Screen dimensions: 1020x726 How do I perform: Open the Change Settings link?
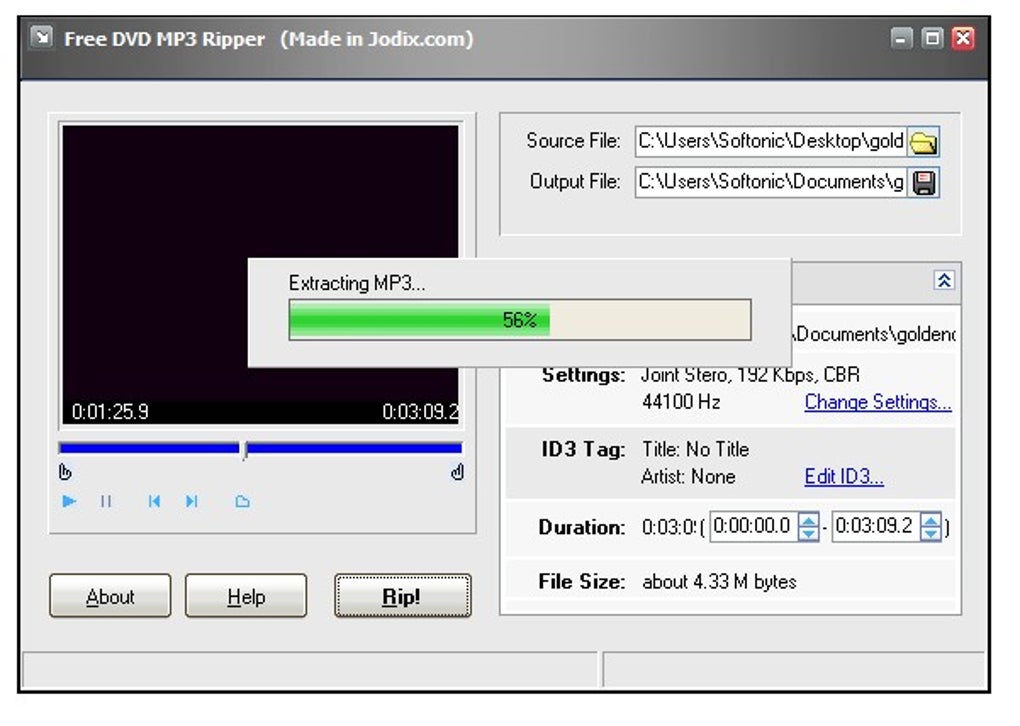pyautogui.click(x=878, y=402)
